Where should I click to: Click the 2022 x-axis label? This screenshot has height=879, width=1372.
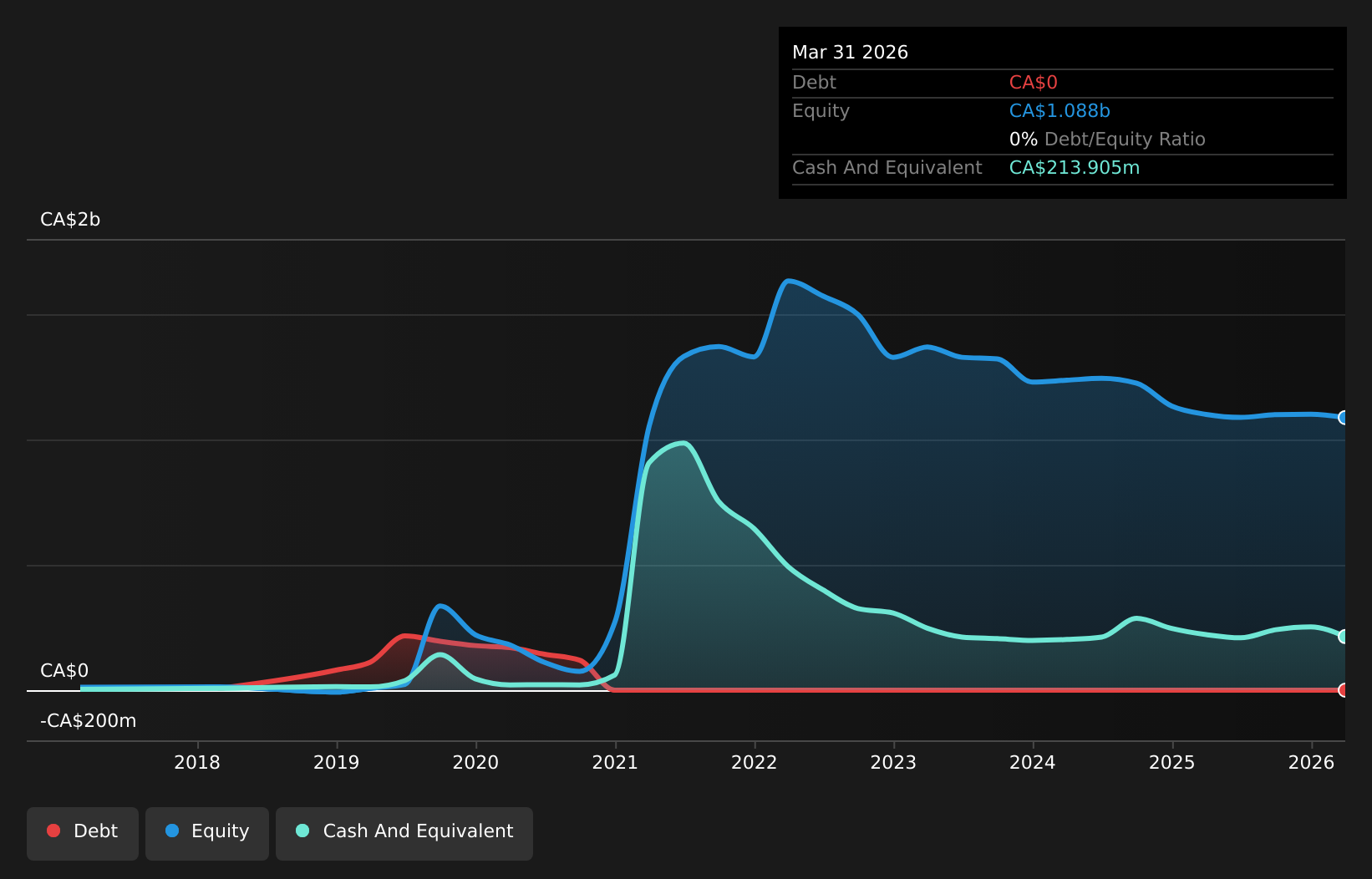point(755,762)
